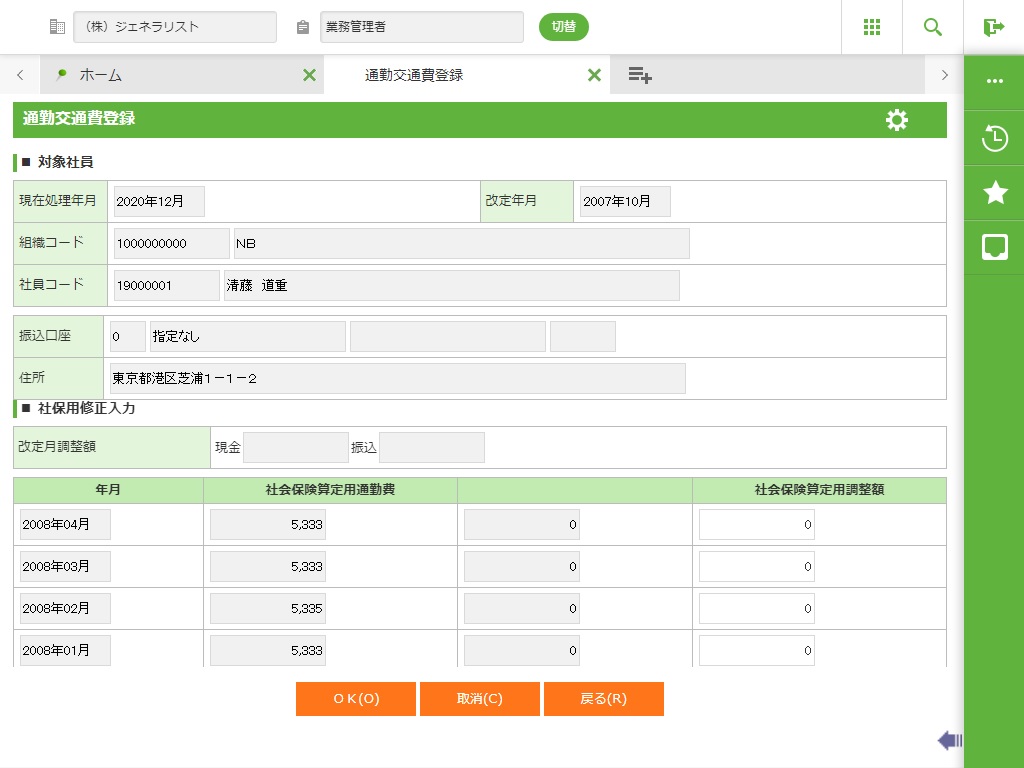
Task: Open the history clock icon
Action: [994, 138]
